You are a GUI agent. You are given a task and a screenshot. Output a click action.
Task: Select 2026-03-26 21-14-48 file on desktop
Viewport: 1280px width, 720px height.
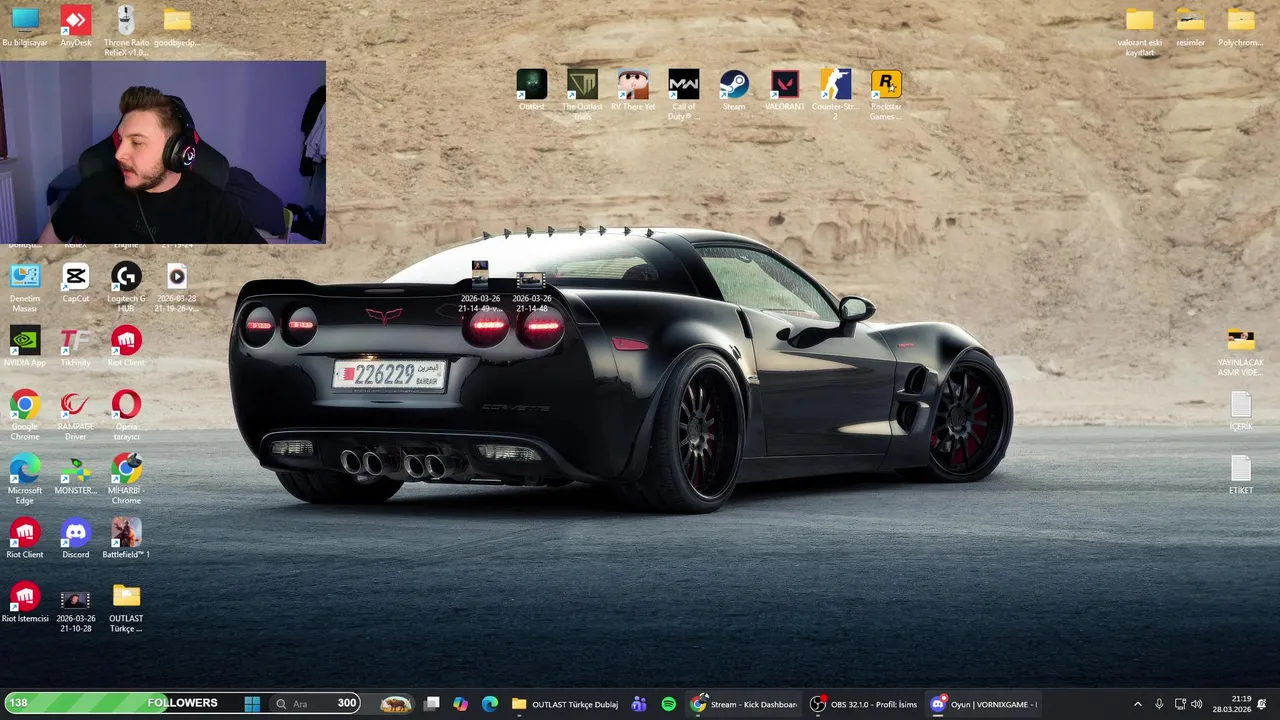(531, 292)
